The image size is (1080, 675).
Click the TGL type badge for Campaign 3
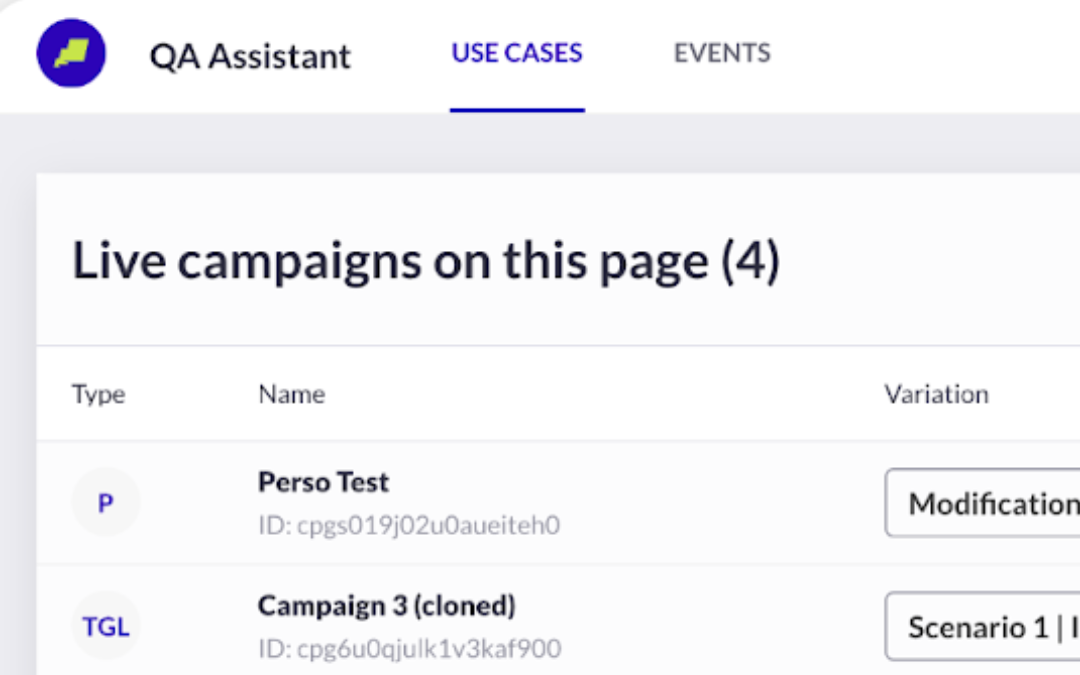[x=105, y=626]
